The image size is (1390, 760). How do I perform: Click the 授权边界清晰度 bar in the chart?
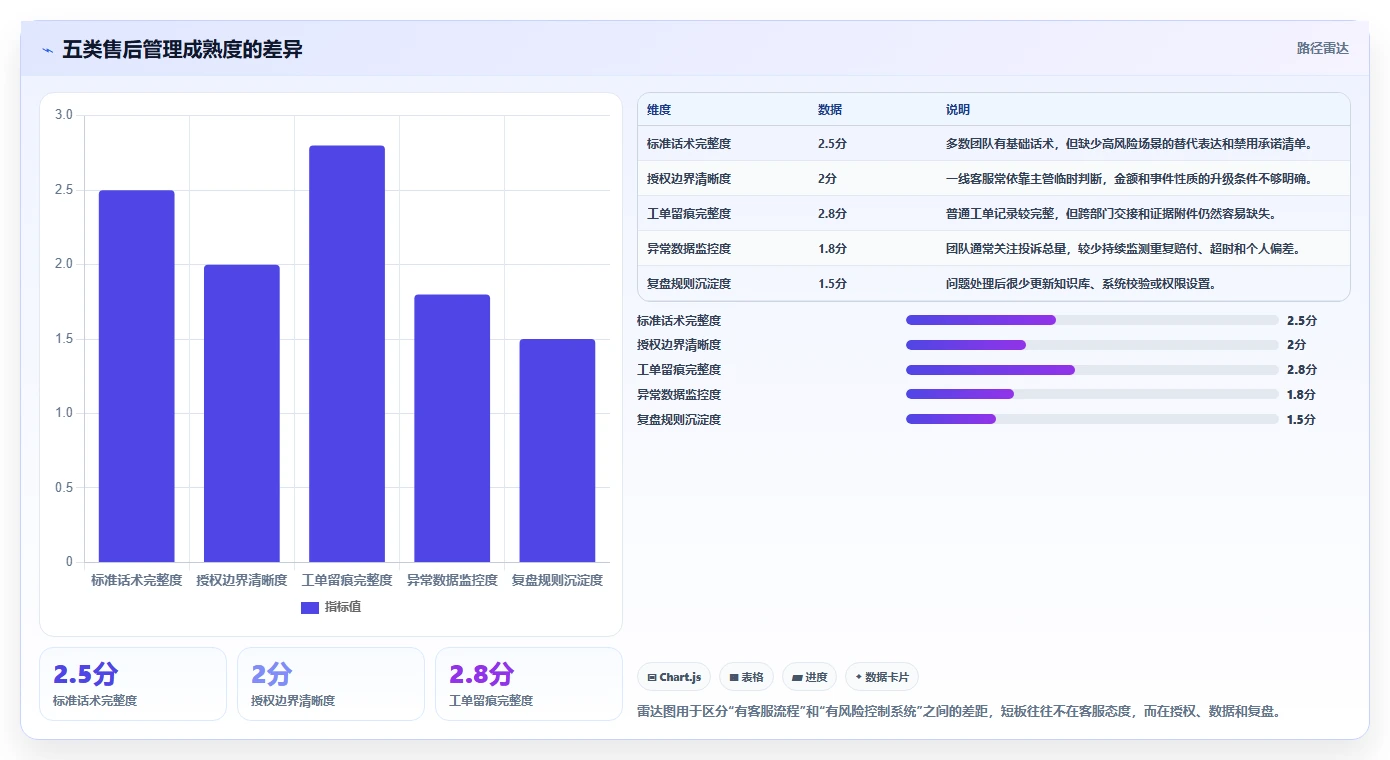pos(241,413)
